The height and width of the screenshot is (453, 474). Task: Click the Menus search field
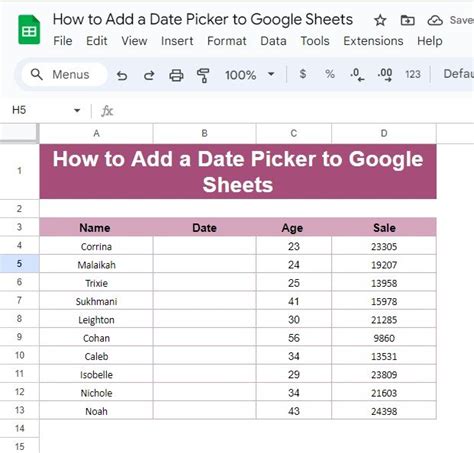tap(65, 74)
